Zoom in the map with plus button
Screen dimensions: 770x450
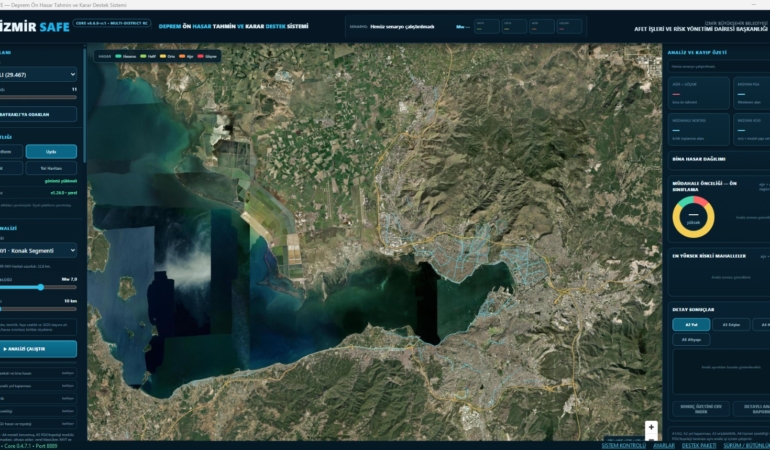651,427
